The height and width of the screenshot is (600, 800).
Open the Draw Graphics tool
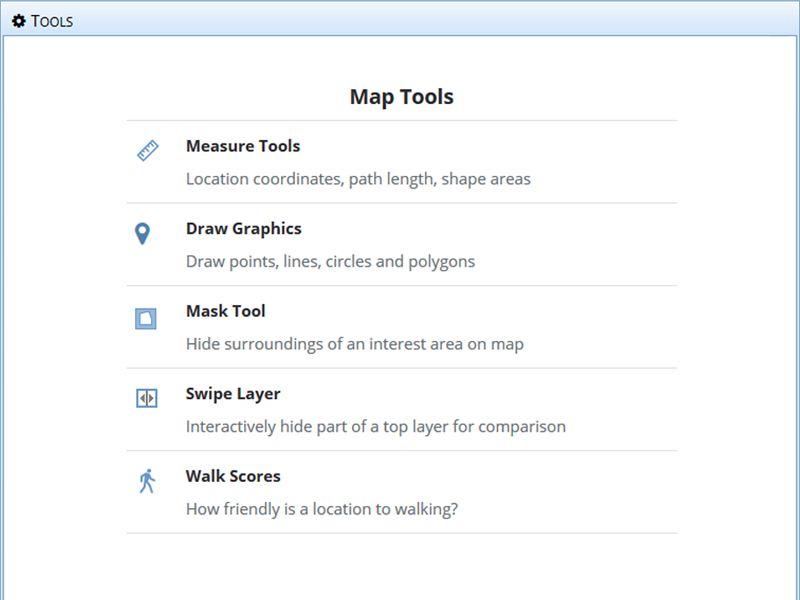[244, 228]
